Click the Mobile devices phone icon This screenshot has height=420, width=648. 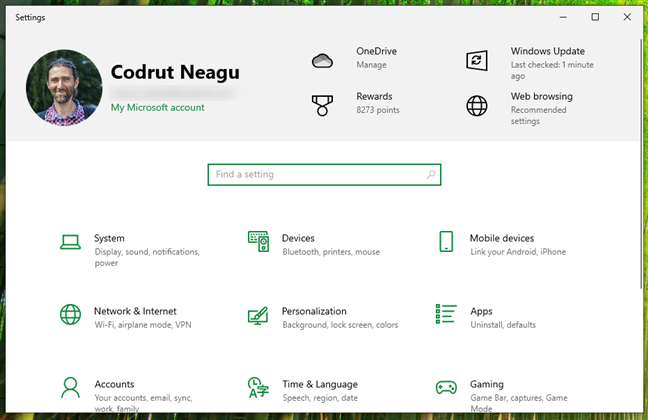(x=446, y=241)
